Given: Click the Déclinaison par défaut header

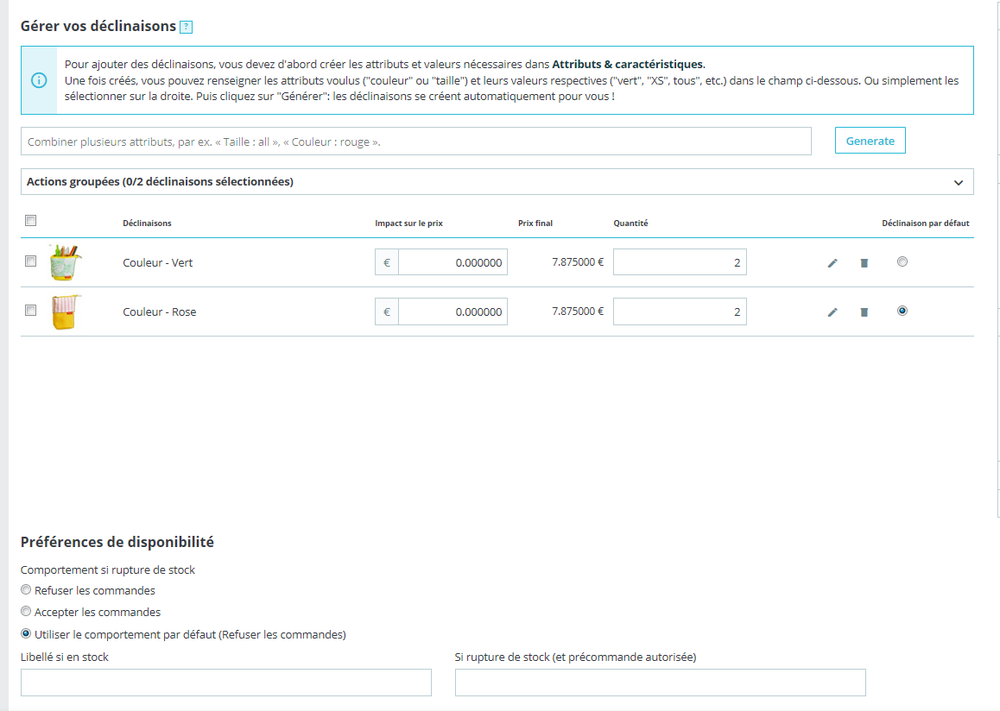Looking at the screenshot, I should [x=925, y=223].
